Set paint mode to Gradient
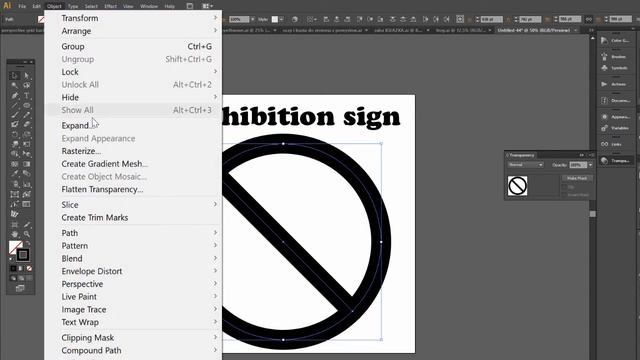This screenshot has width=640, height=360. pyautogui.click(x=21, y=269)
